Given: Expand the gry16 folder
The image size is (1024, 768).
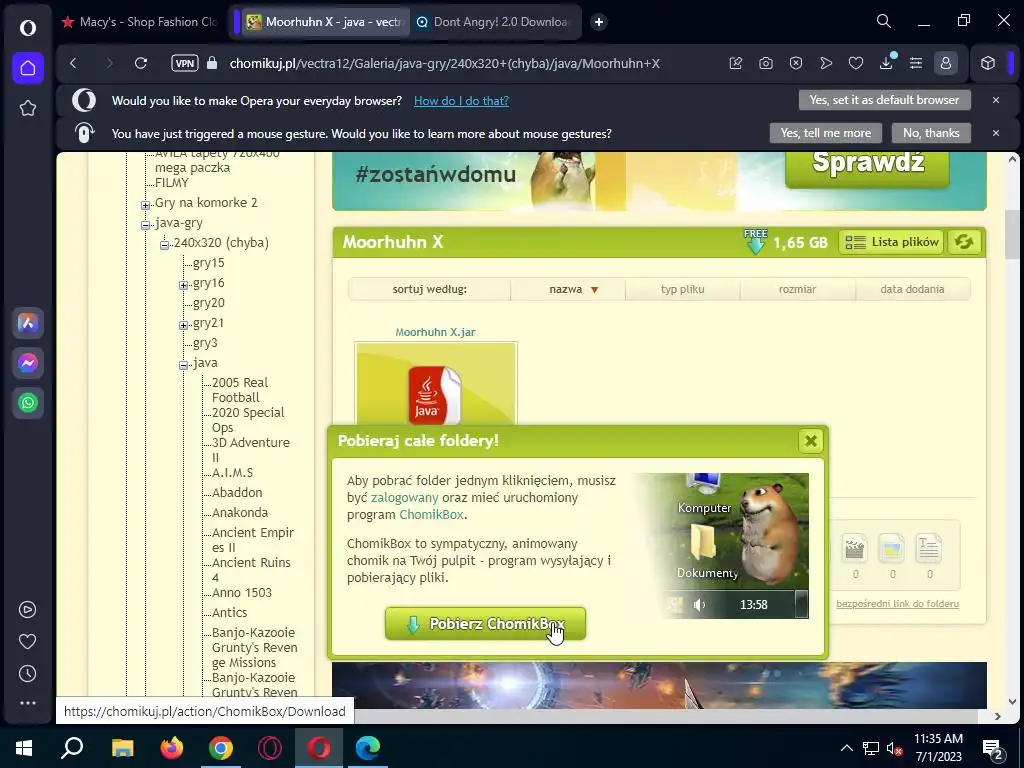Looking at the screenshot, I should click(x=184, y=285).
